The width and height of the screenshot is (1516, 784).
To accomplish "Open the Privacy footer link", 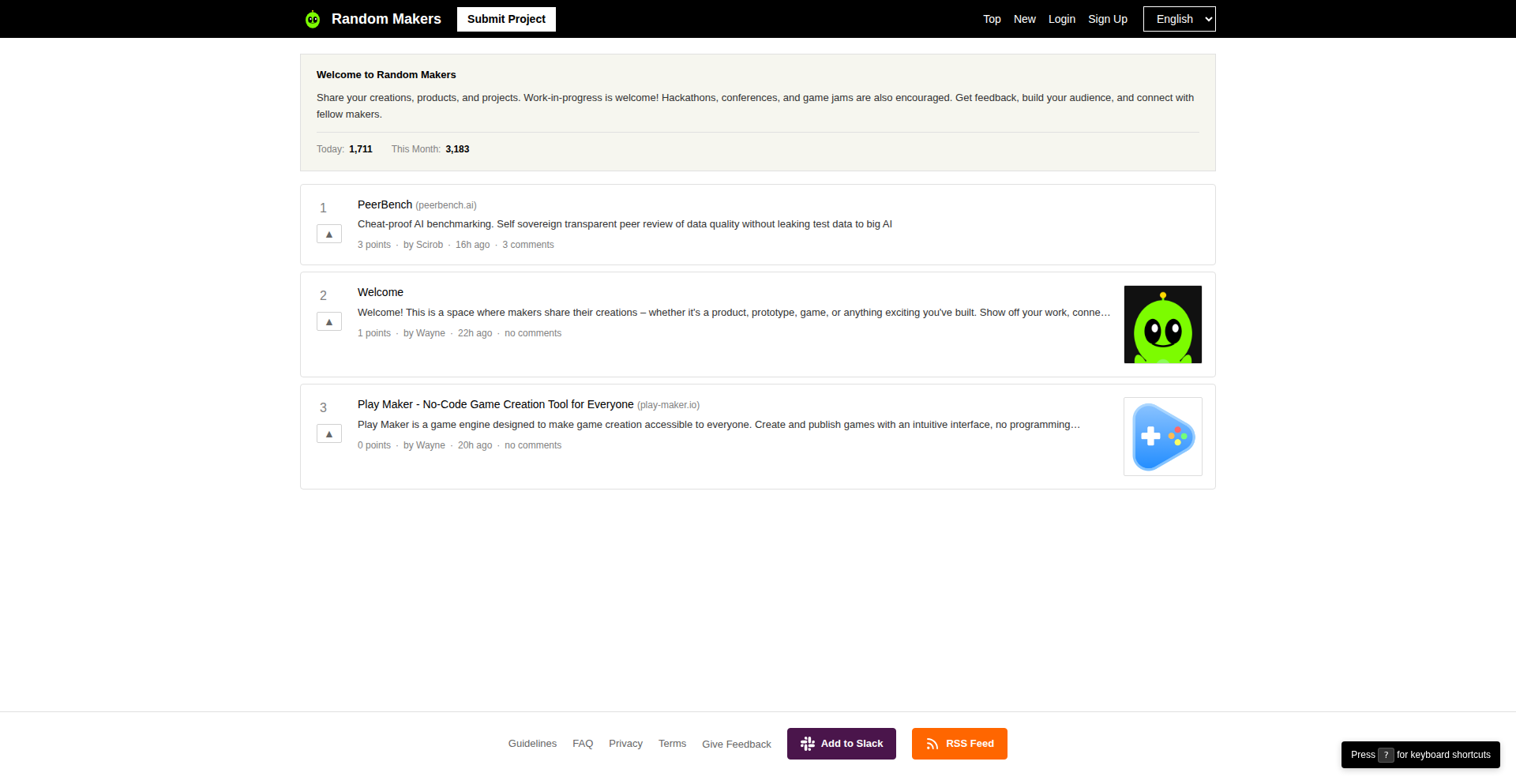I will (x=625, y=744).
